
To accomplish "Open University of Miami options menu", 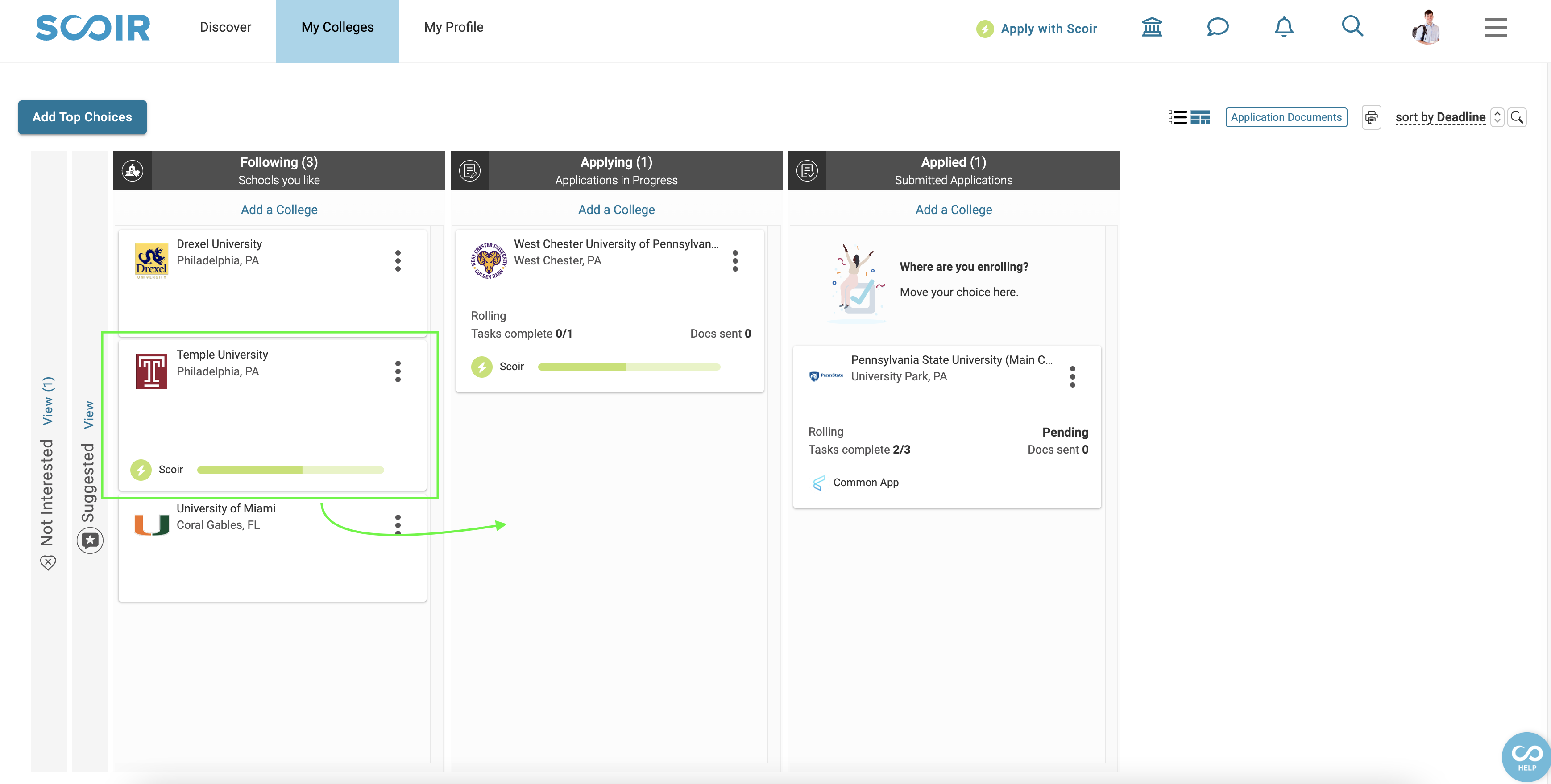I will point(398,524).
